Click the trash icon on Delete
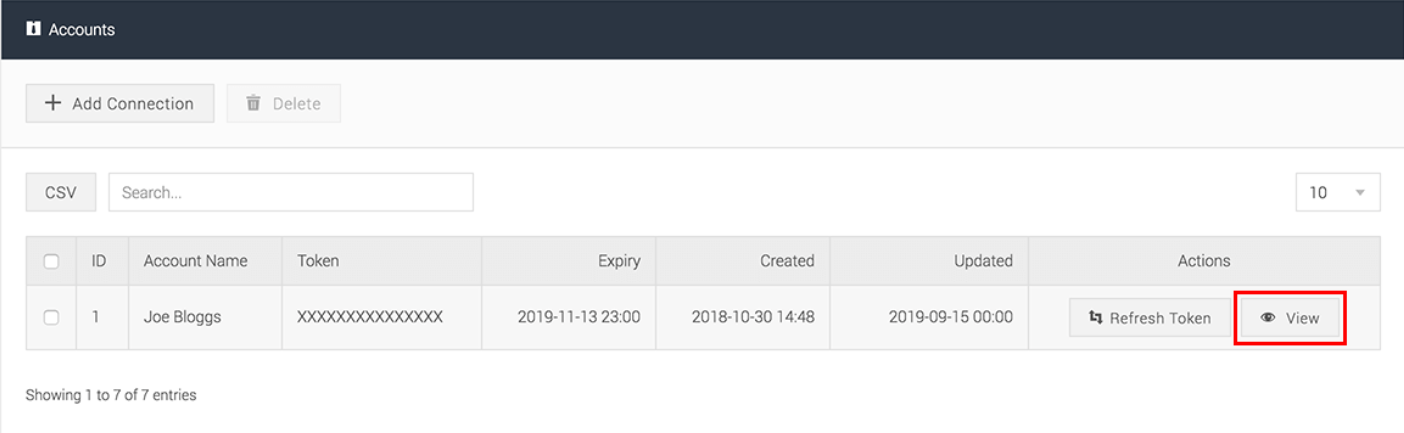 (x=253, y=103)
